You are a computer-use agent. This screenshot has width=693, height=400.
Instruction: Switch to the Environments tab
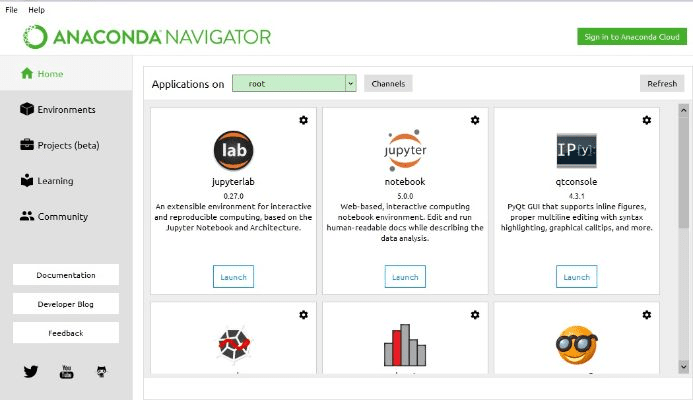tap(66, 109)
